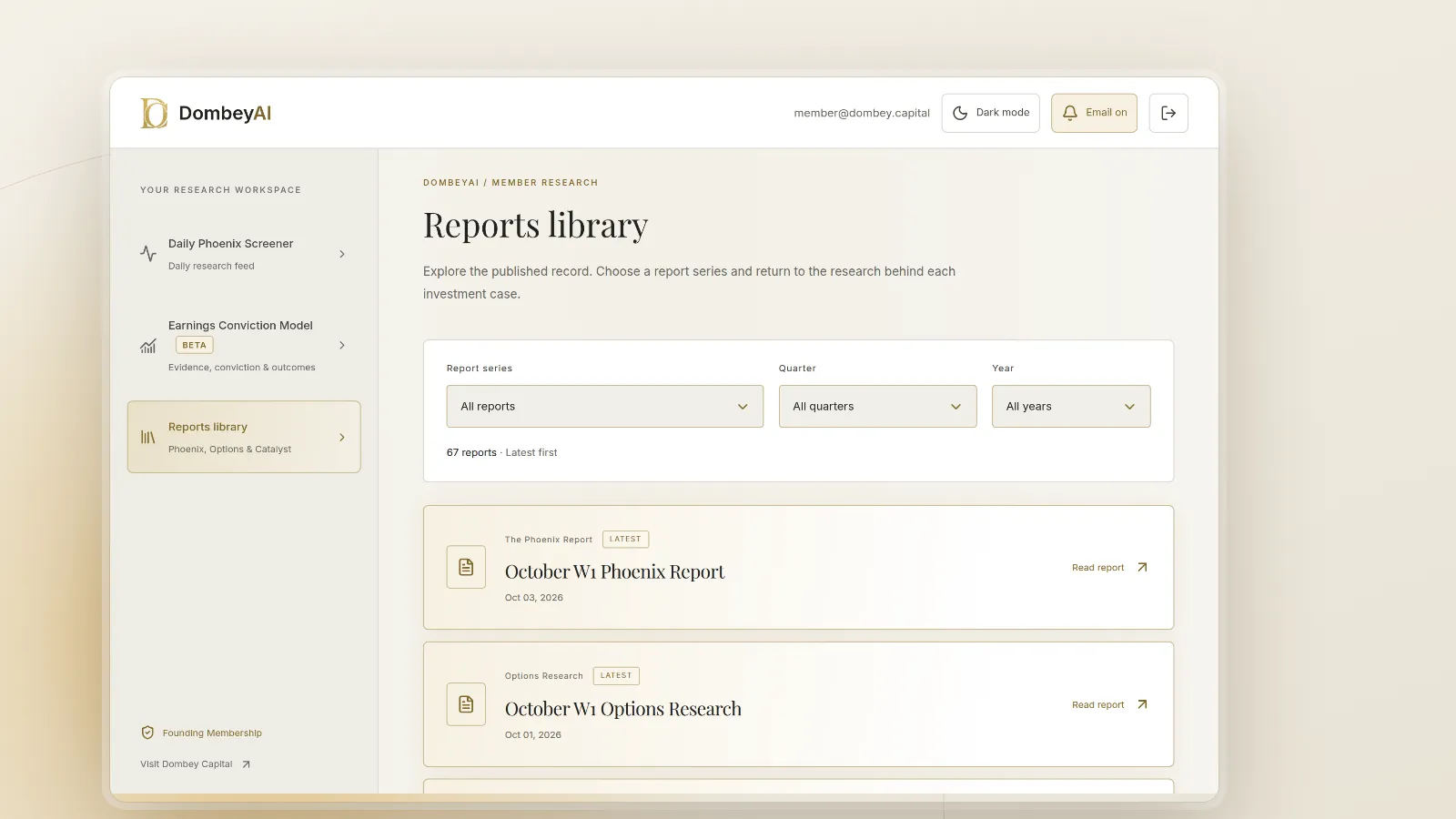Click the LATEST badge on The Phoenix Report
This screenshot has height=819, width=1456.
625,539
